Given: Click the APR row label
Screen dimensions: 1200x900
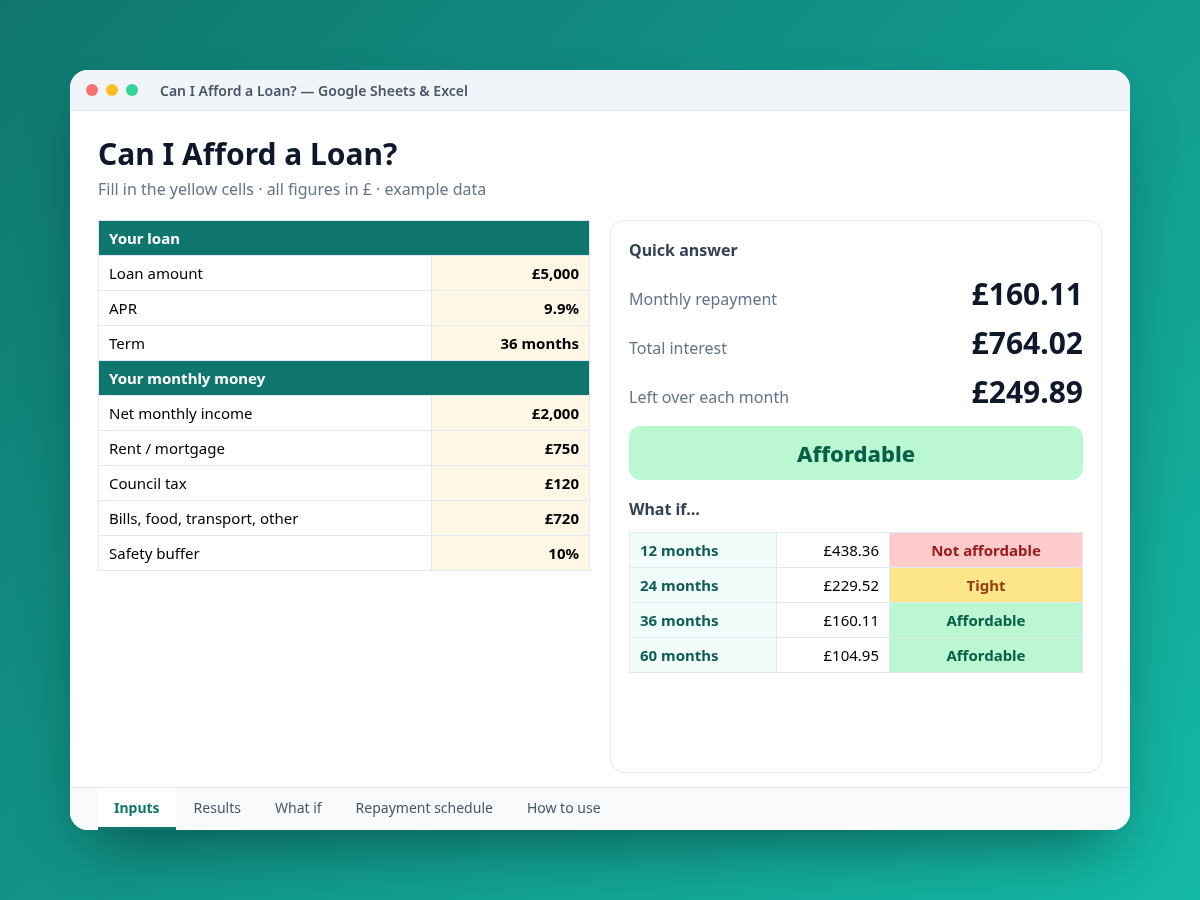Looking at the screenshot, I should coord(123,308).
